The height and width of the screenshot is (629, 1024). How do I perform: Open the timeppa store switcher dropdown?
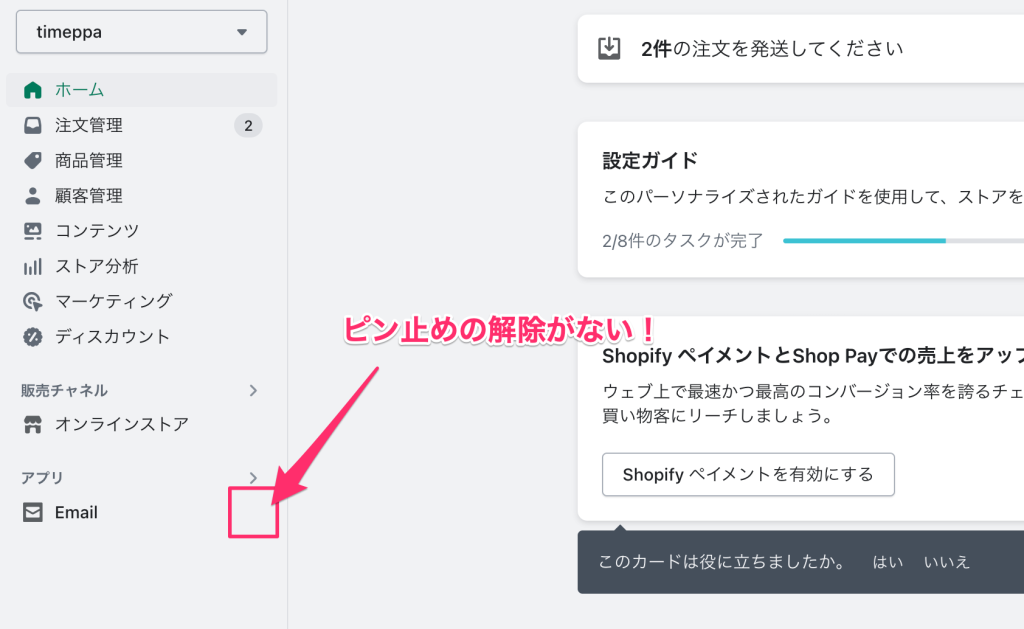(141, 31)
